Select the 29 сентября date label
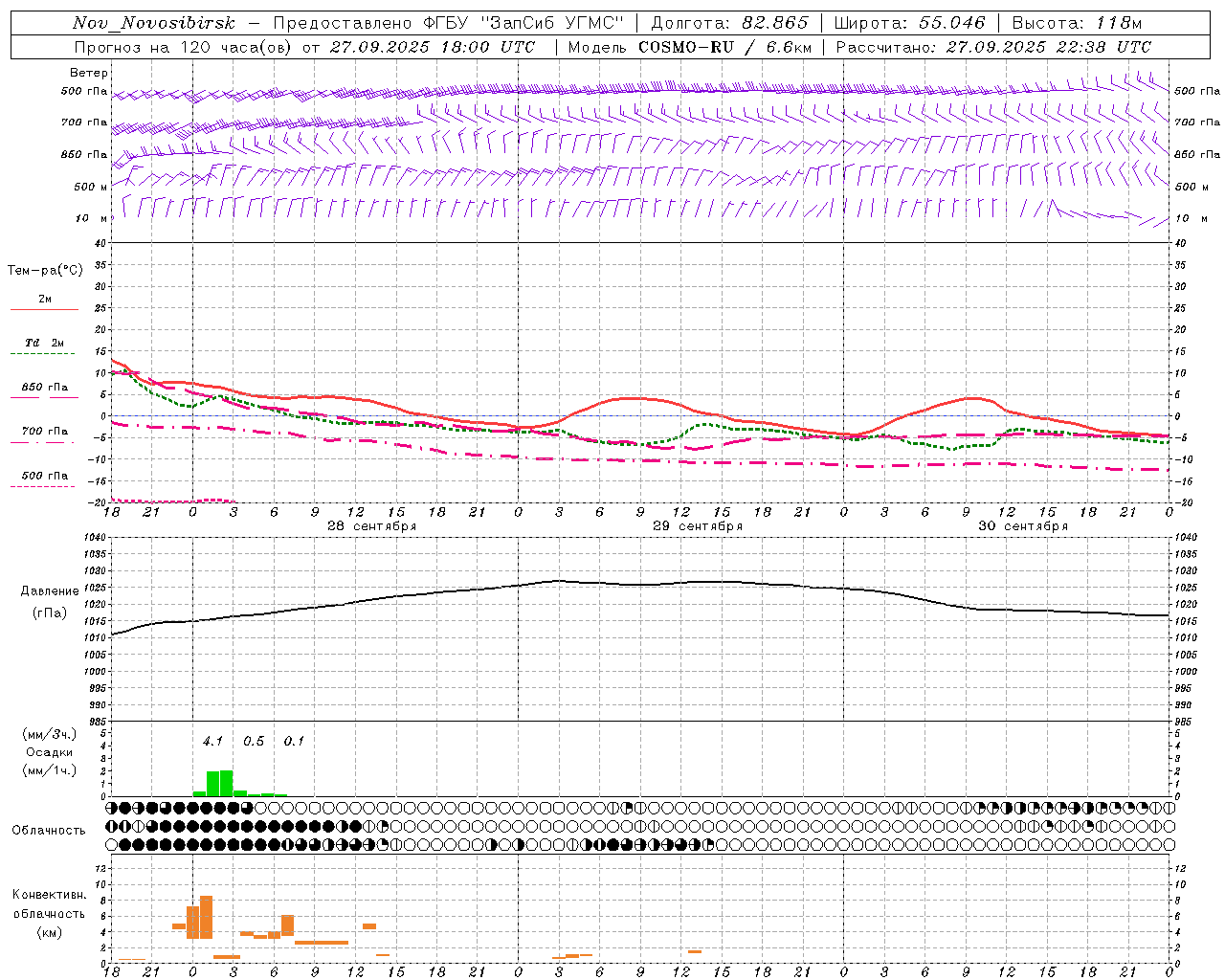The height and width of the screenshot is (980, 1225). pyautogui.click(x=698, y=526)
